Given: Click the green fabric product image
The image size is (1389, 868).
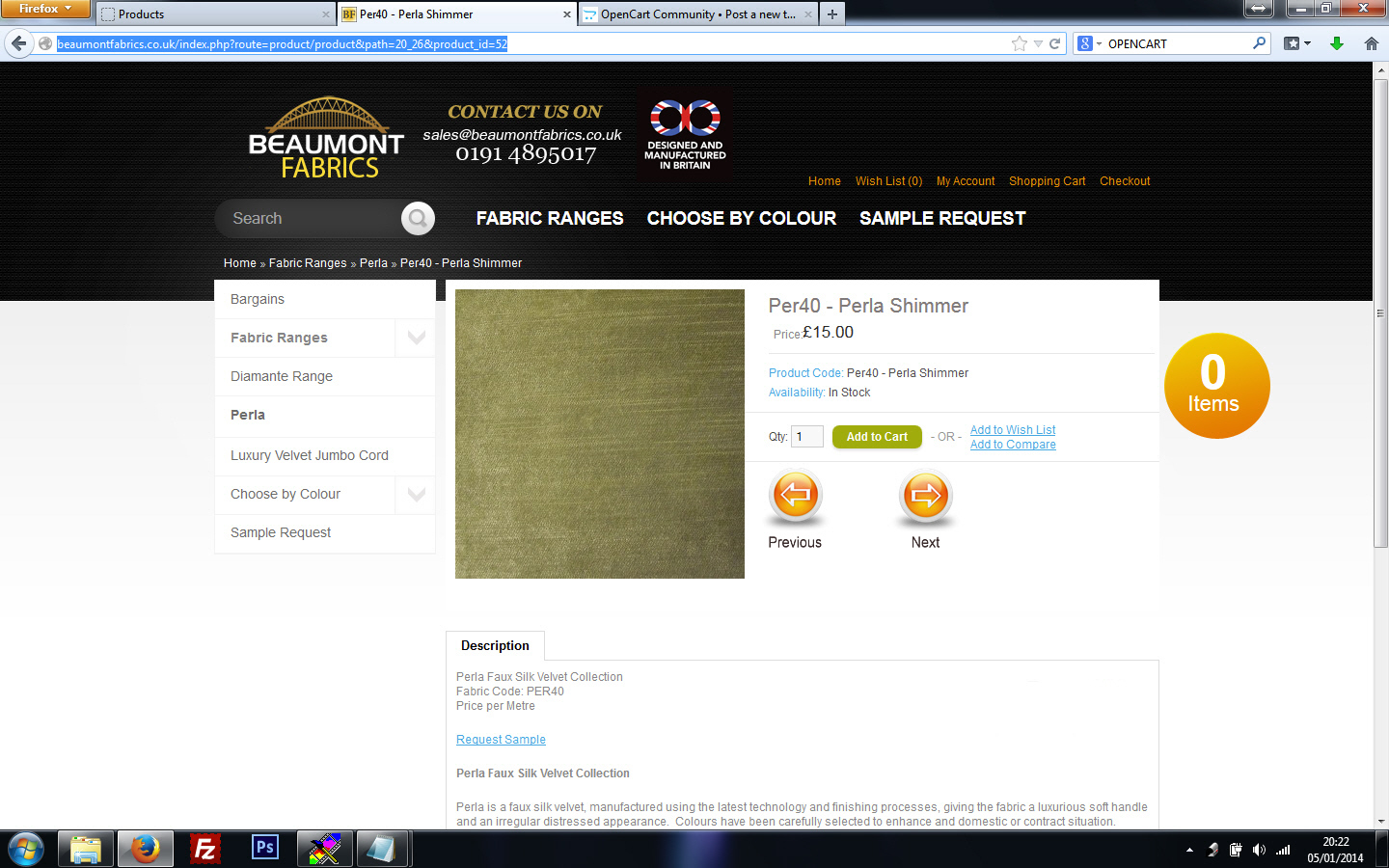Looking at the screenshot, I should tap(600, 434).
